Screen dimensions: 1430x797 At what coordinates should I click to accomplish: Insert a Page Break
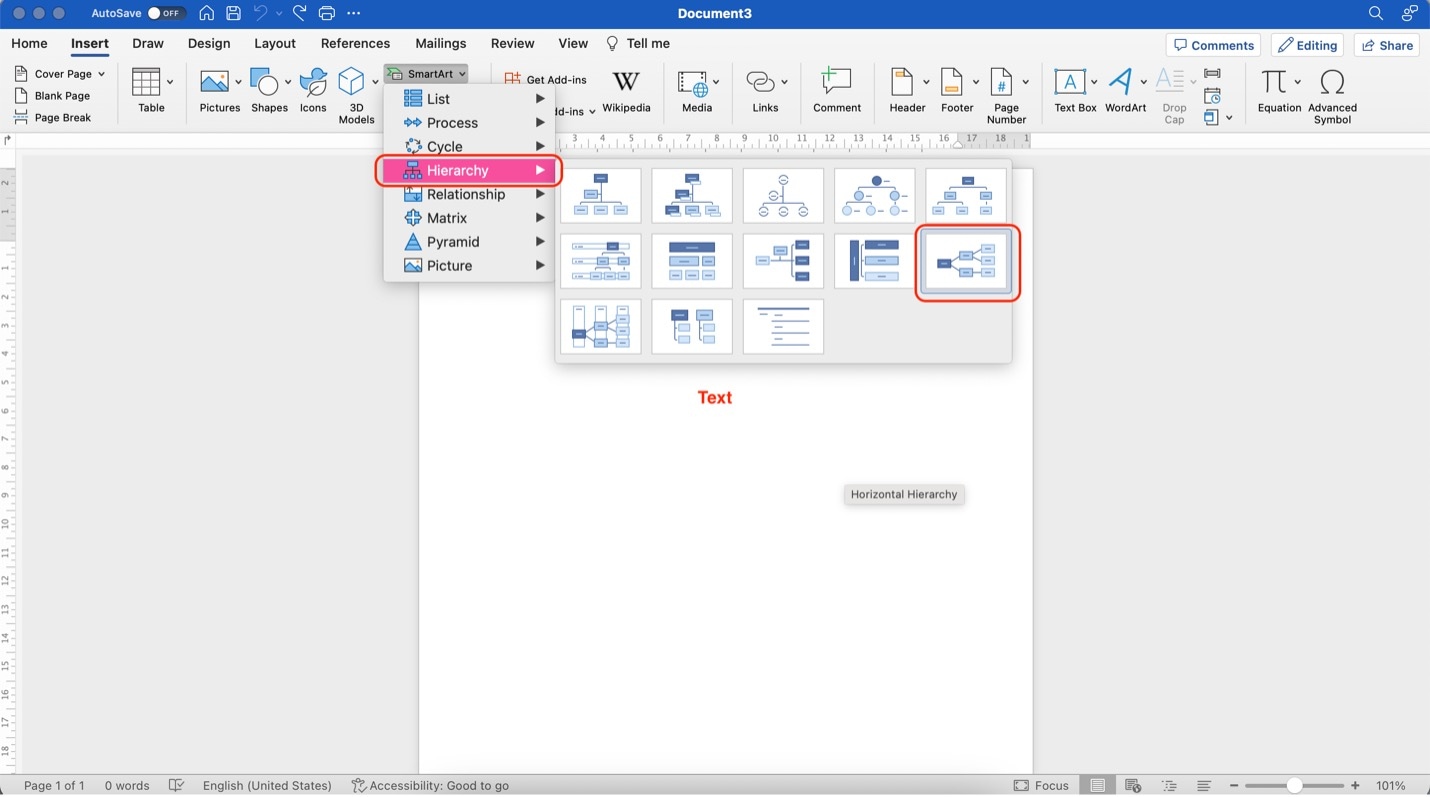[x=53, y=118]
